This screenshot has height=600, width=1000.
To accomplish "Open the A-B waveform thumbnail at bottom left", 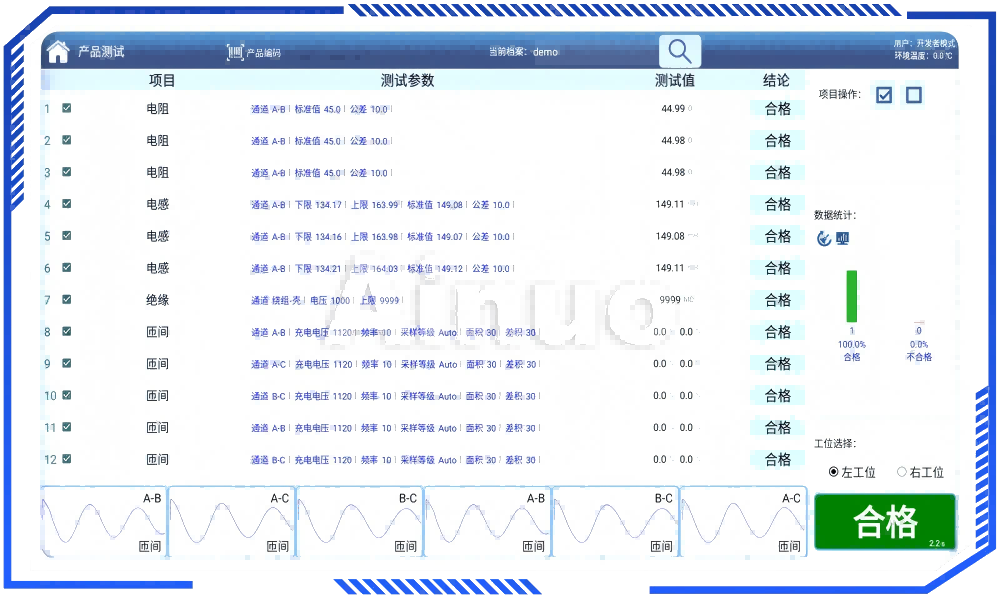I will coord(104,520).
